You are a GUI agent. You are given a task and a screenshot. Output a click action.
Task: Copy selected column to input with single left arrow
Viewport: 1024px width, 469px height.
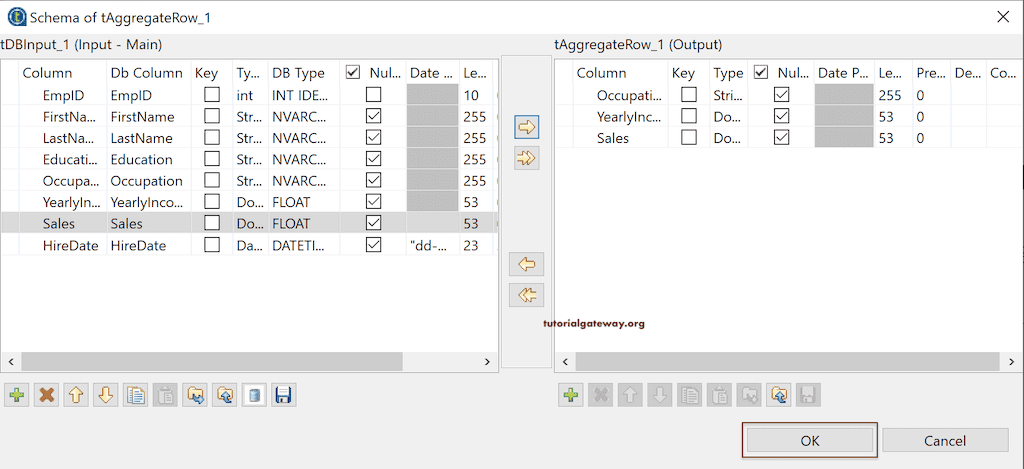(x=526, y=265)
